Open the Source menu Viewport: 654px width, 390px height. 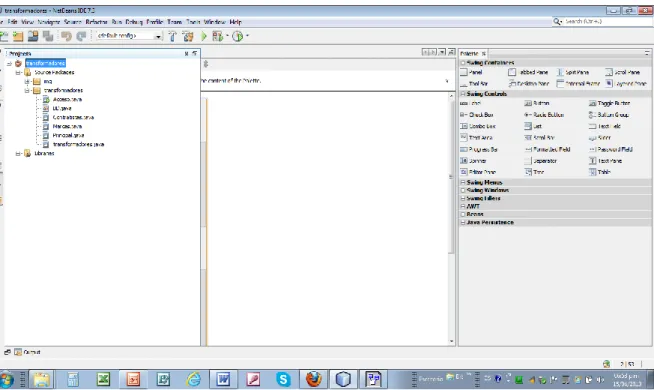[x=73, y=22]
